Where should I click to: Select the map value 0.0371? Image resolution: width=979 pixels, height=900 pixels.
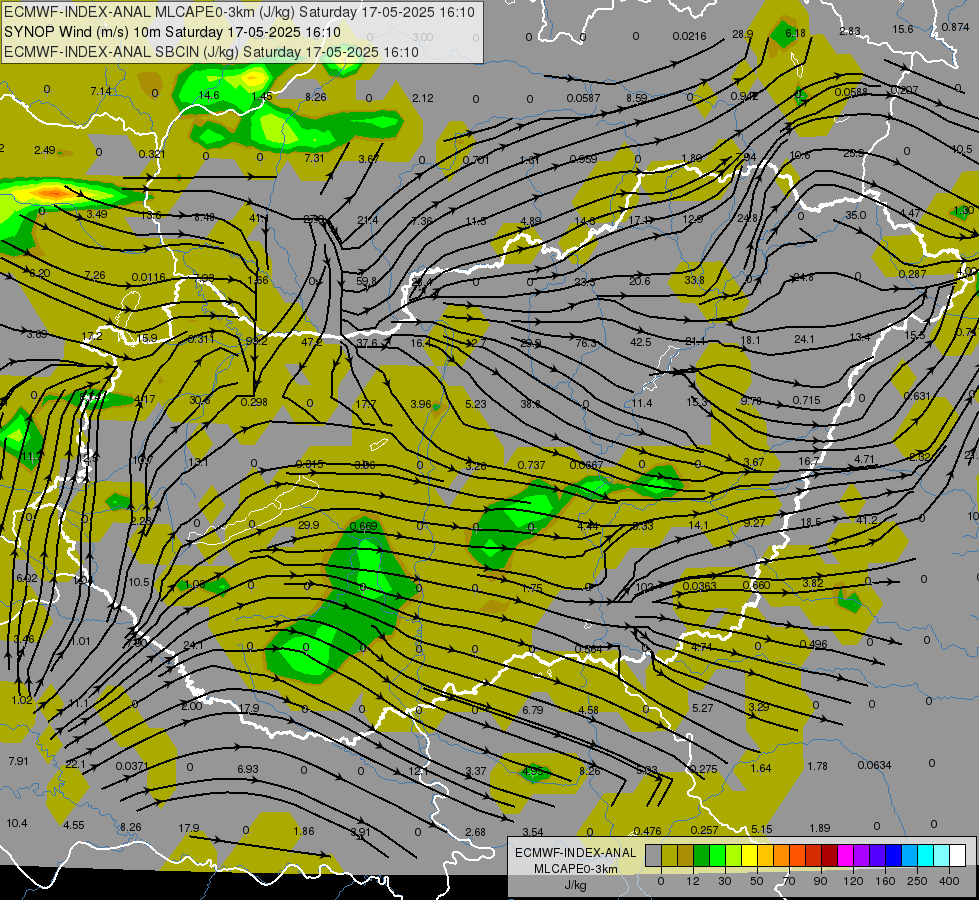(132, 766)
